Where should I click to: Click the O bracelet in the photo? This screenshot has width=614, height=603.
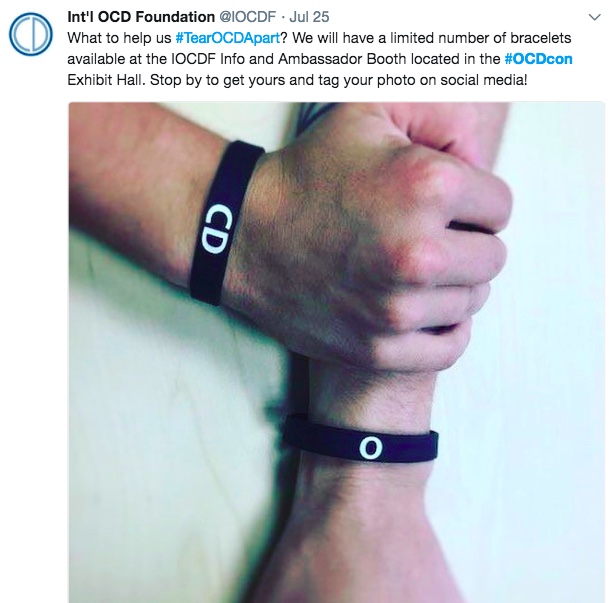pyautogui.click(x=360, y=441)
